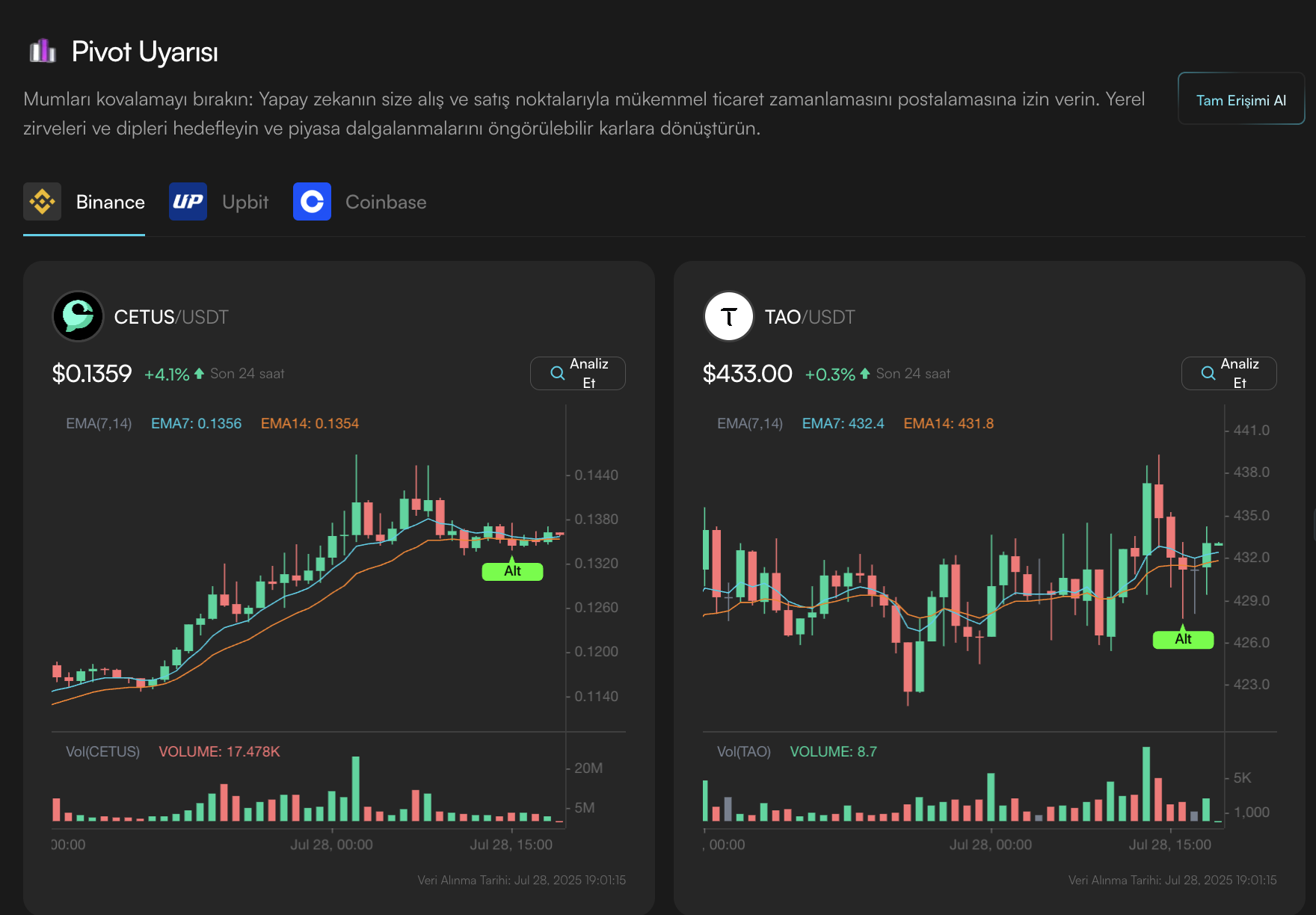Screen dimensions: 1316x915
Task: Open the Upbit exchange tab
Action: 245,203
